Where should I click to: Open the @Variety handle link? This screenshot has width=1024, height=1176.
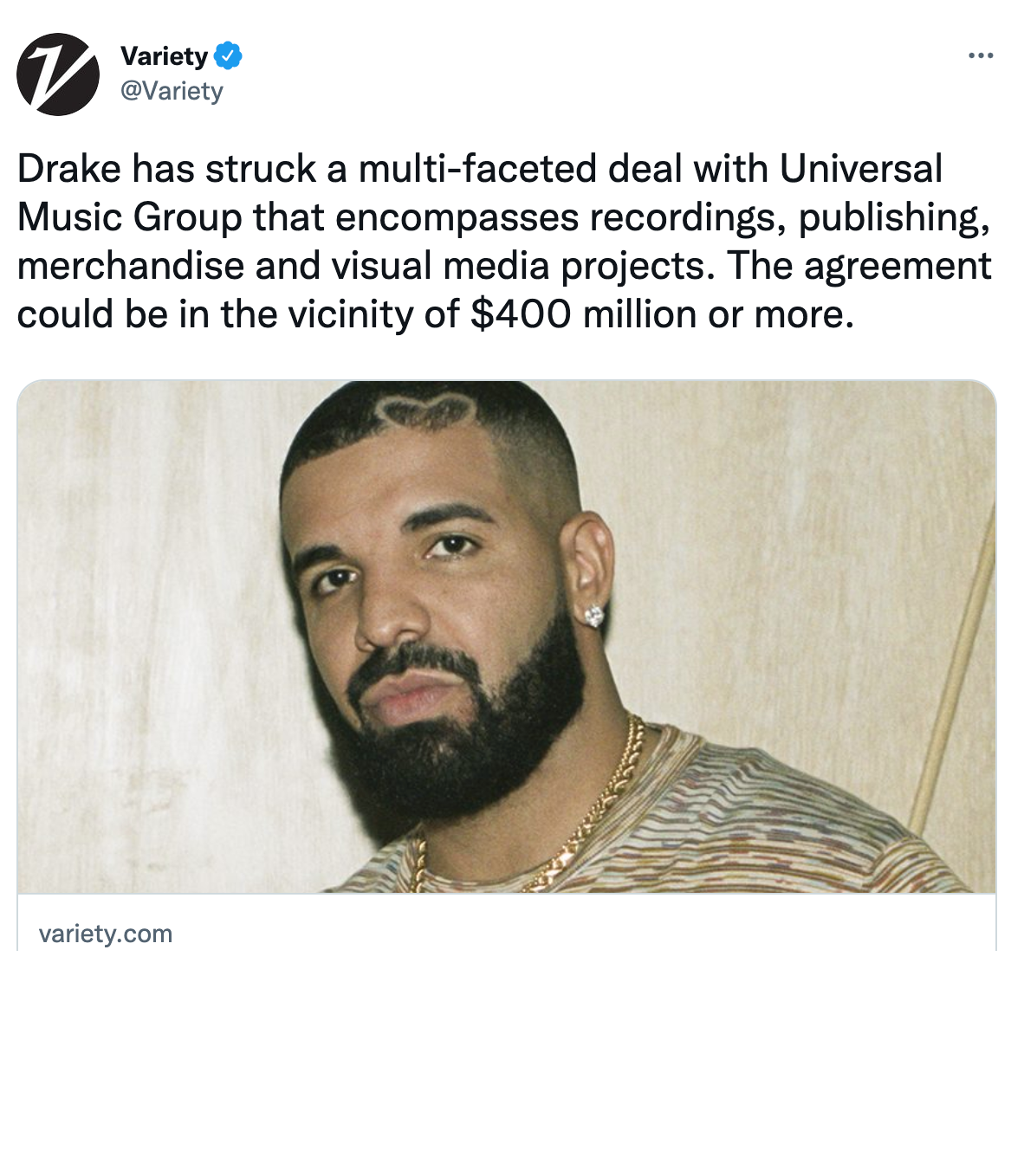(172, 91)
